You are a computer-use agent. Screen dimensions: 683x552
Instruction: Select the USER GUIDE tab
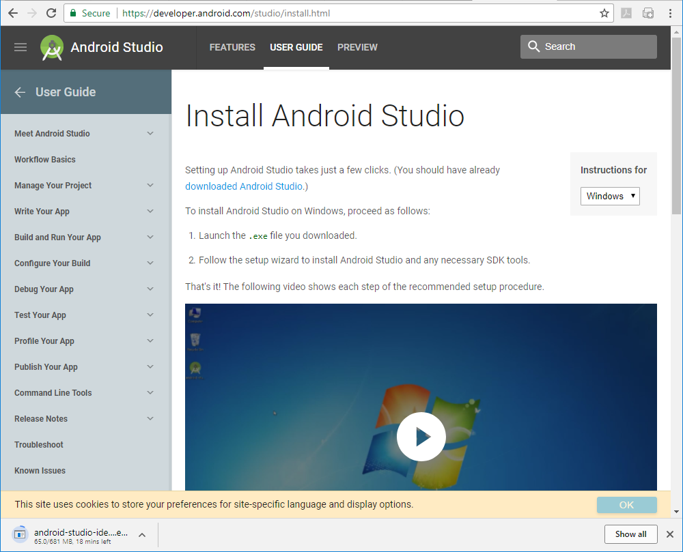296,47
